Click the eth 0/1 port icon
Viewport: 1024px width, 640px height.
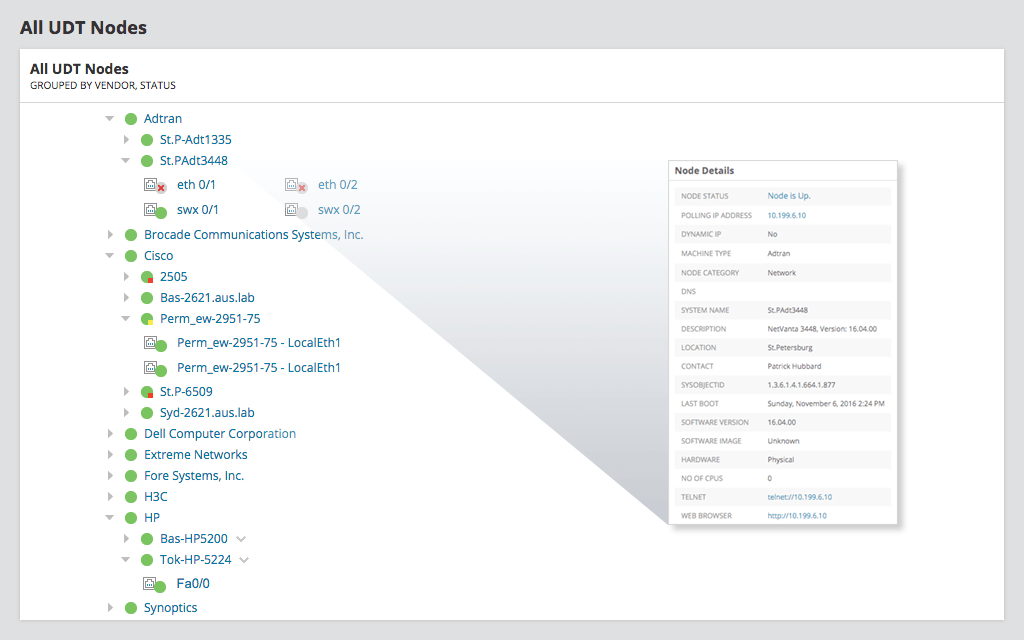[x=154, y=185]
